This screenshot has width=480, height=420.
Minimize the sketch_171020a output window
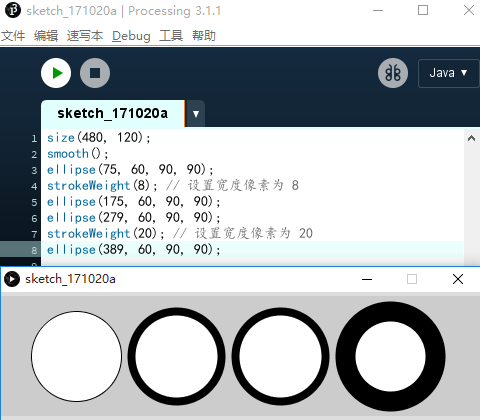[x=367, y=279]
